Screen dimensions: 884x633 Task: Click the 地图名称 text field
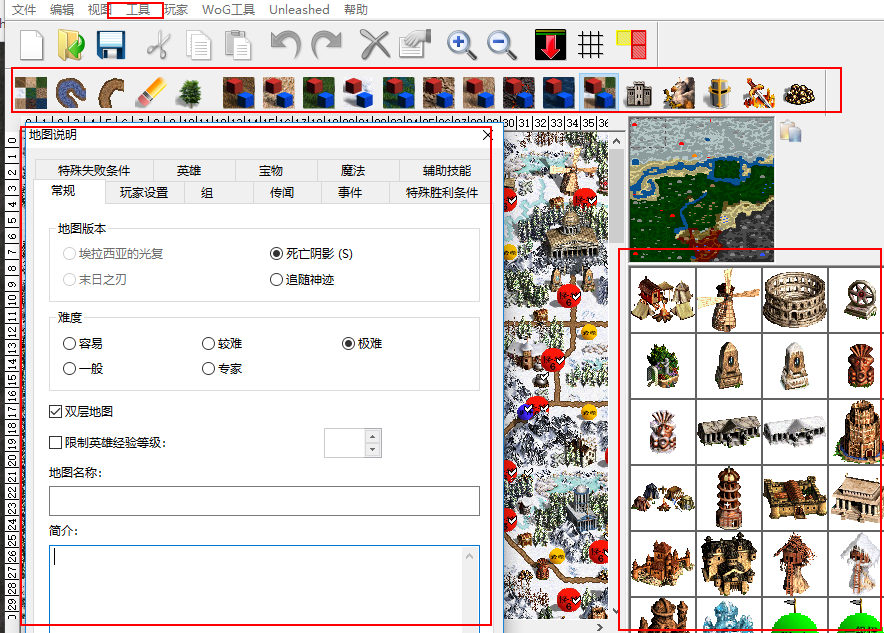(264, 501)
